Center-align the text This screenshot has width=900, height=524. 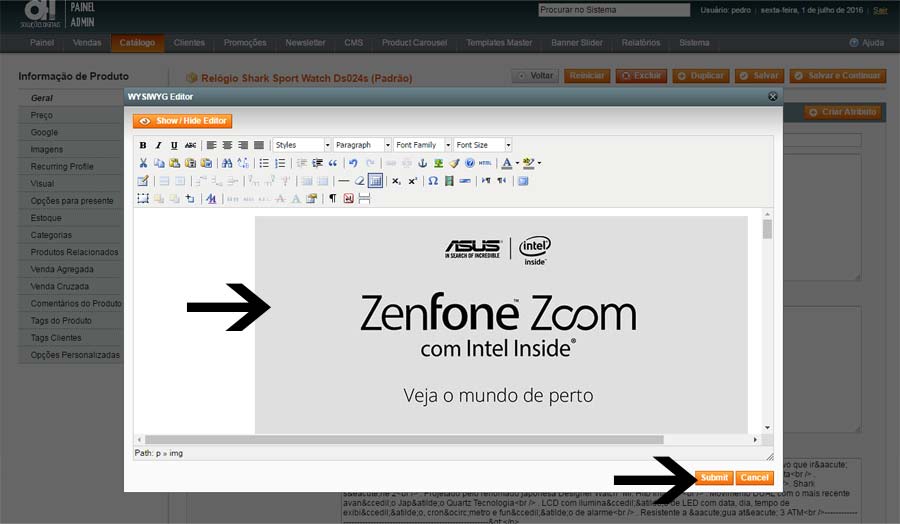[x=227, y=145]
